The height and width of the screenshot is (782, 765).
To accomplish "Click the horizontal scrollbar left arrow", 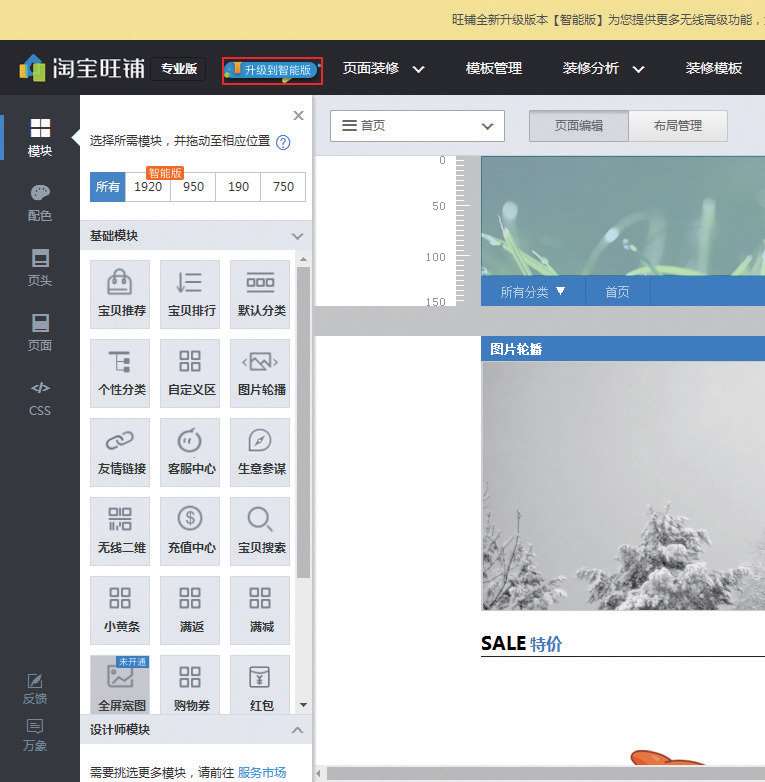I will coord(319,774).
